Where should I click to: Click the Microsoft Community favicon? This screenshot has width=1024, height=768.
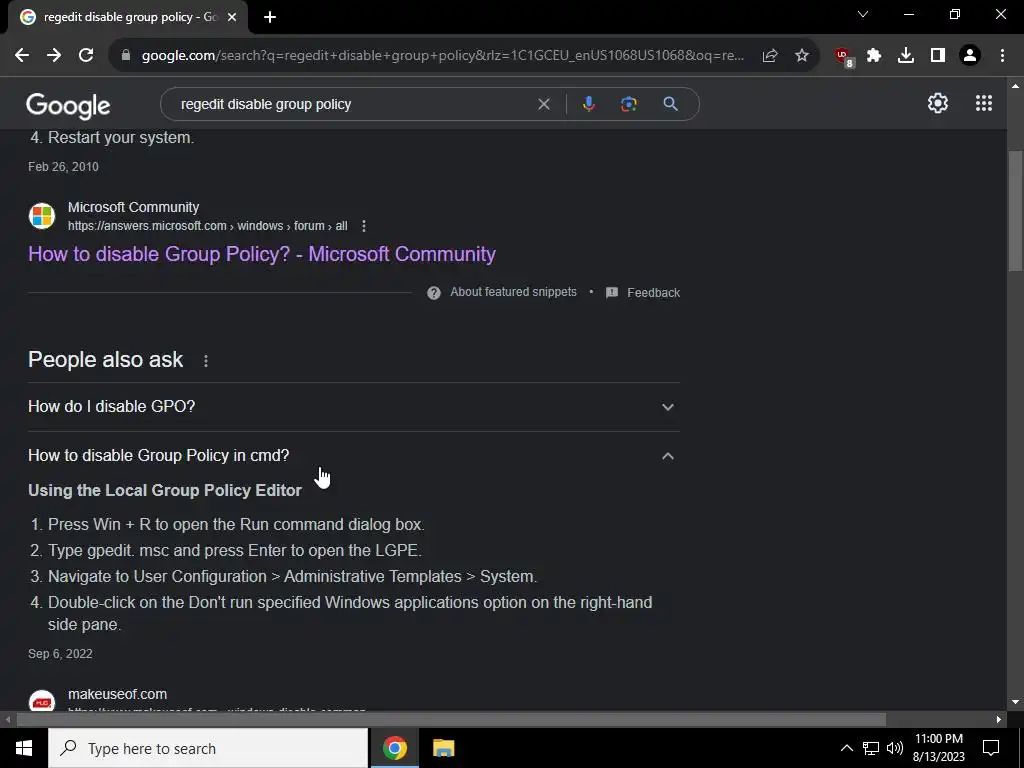[x=42, y=216]
